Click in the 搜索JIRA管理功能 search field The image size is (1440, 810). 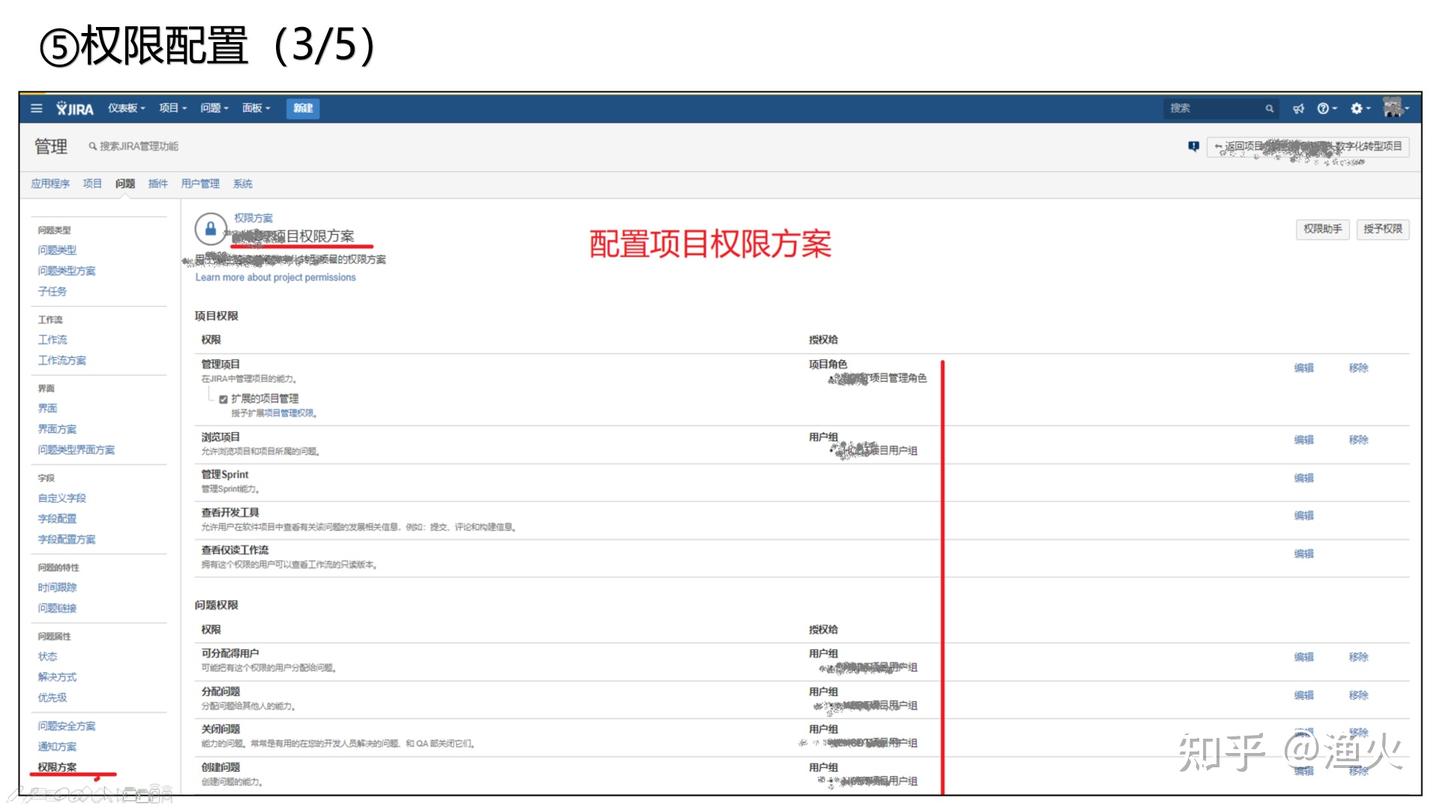[138, 147]
